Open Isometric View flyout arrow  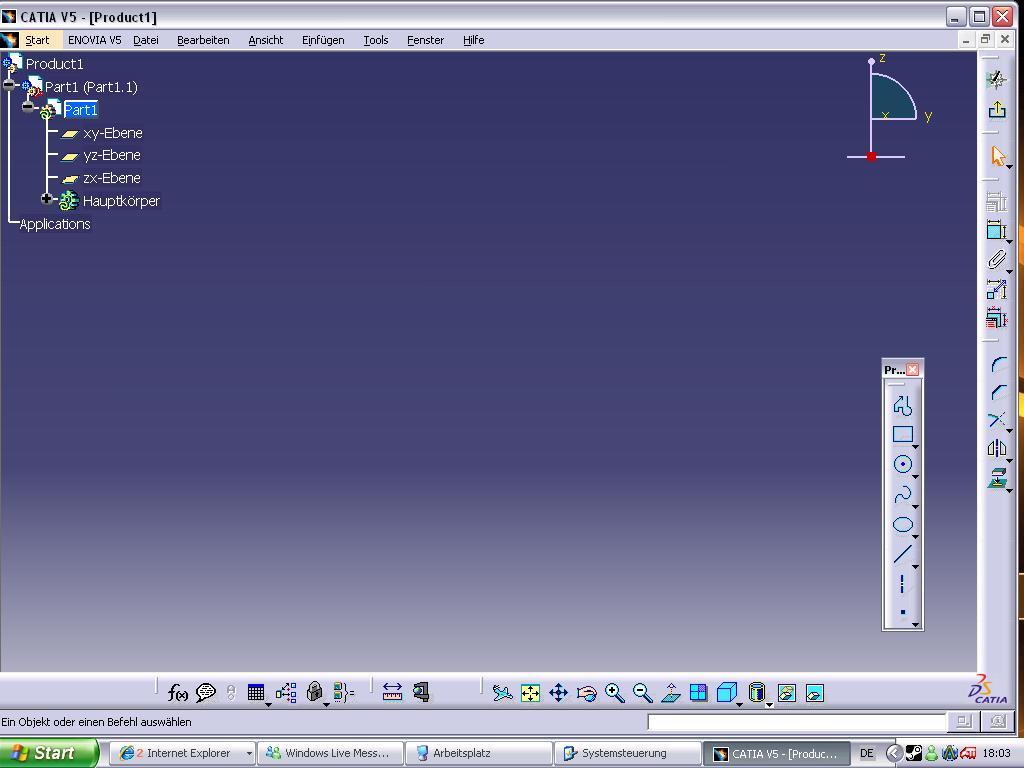click(x=739, y=705)
